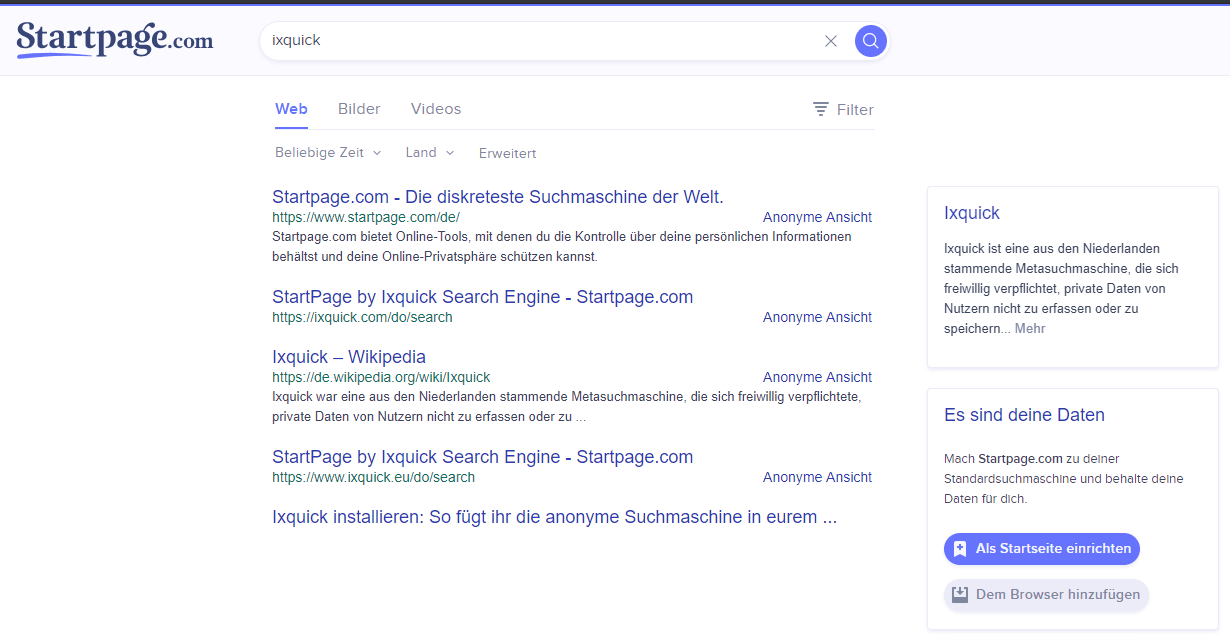The image size is (1230, 640).
Task: Click 'Dem Browser hinzufügen' button
Action: [x=1046, y=595]
